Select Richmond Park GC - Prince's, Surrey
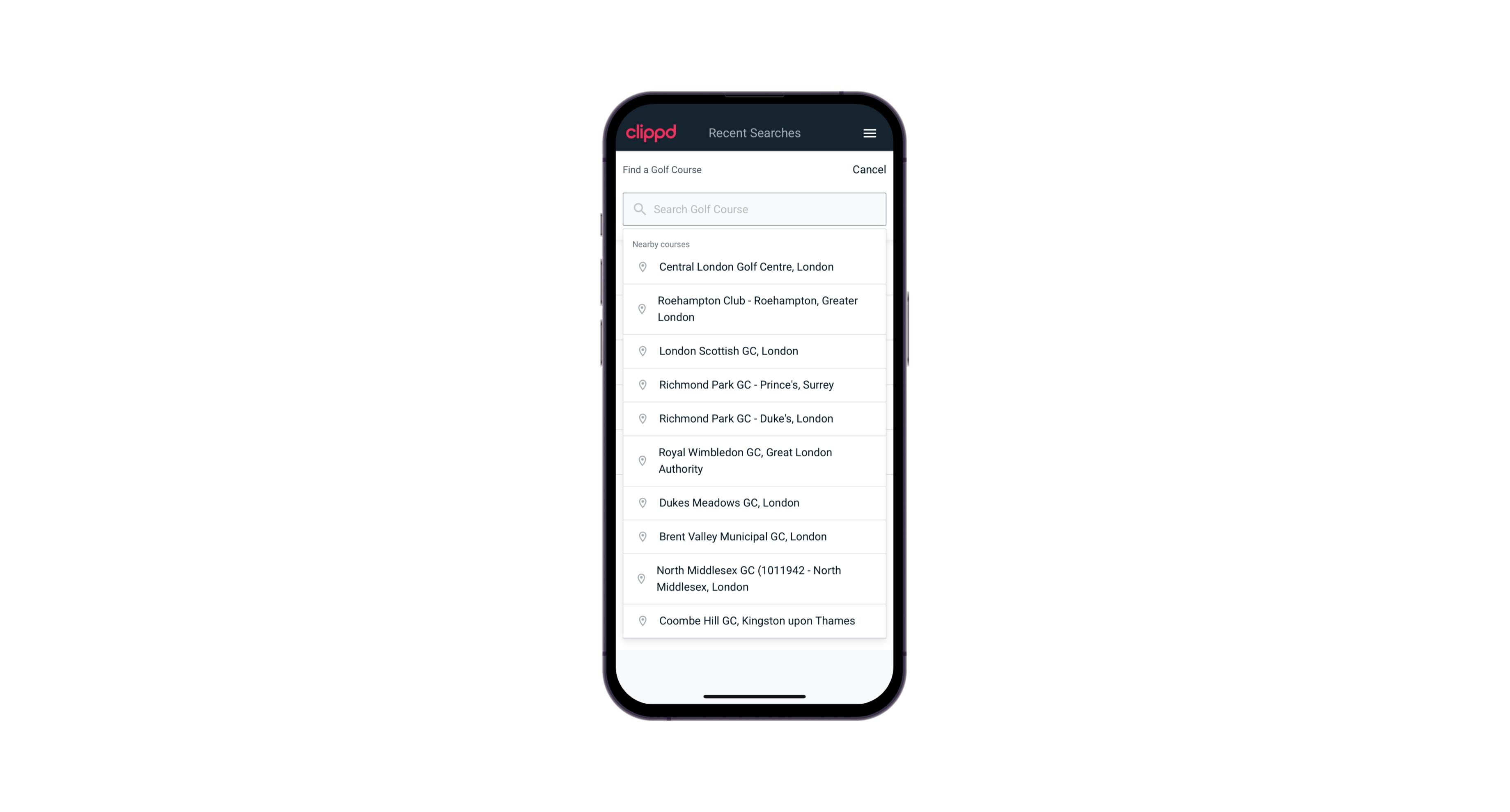Image resolution: width=1510 pixels, height=812 pixels. (754, 384)
